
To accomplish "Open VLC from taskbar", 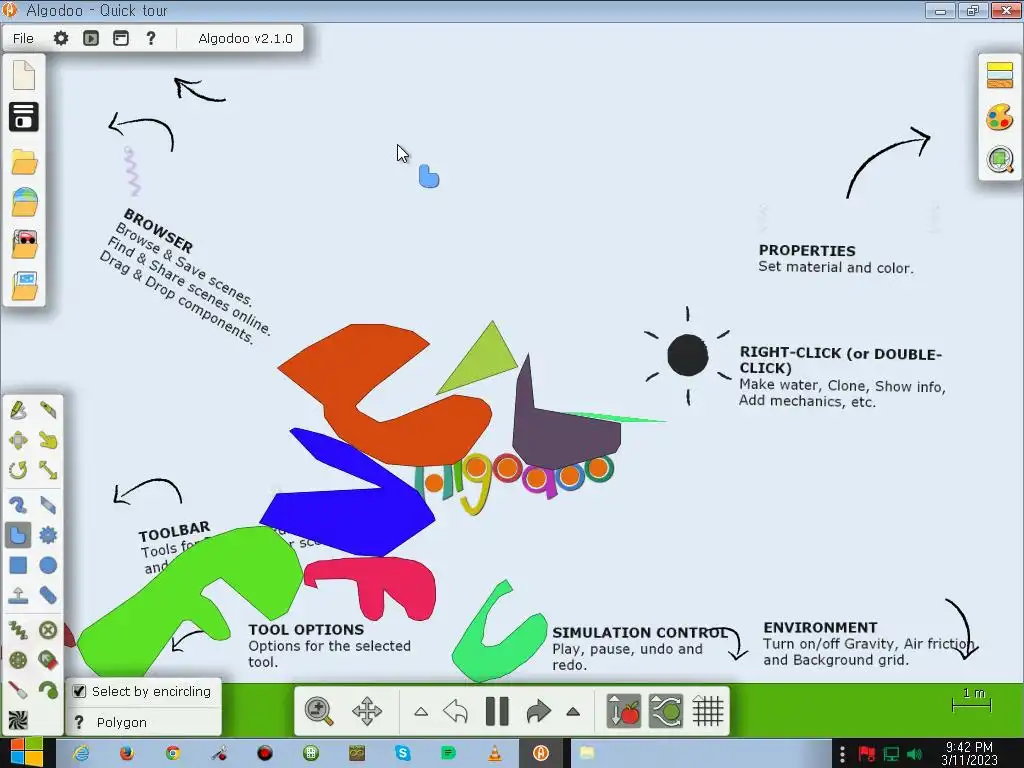I will pos(495,753).
